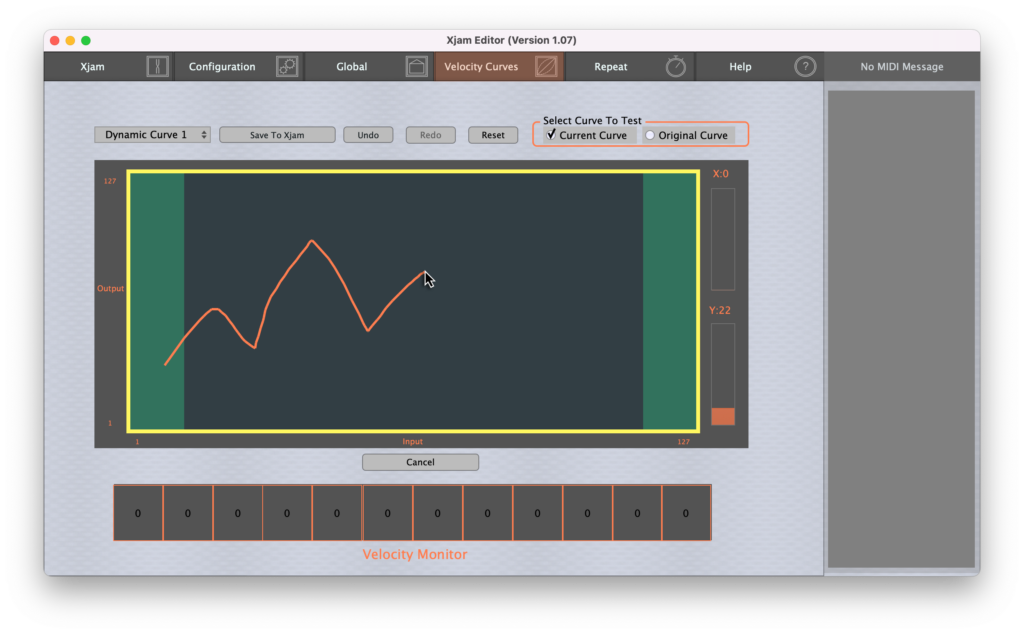Image resolution: width=1024 pixels, height=634 pixels.
Task: Click the Configuration gears icon
Action: click(287, 67)
